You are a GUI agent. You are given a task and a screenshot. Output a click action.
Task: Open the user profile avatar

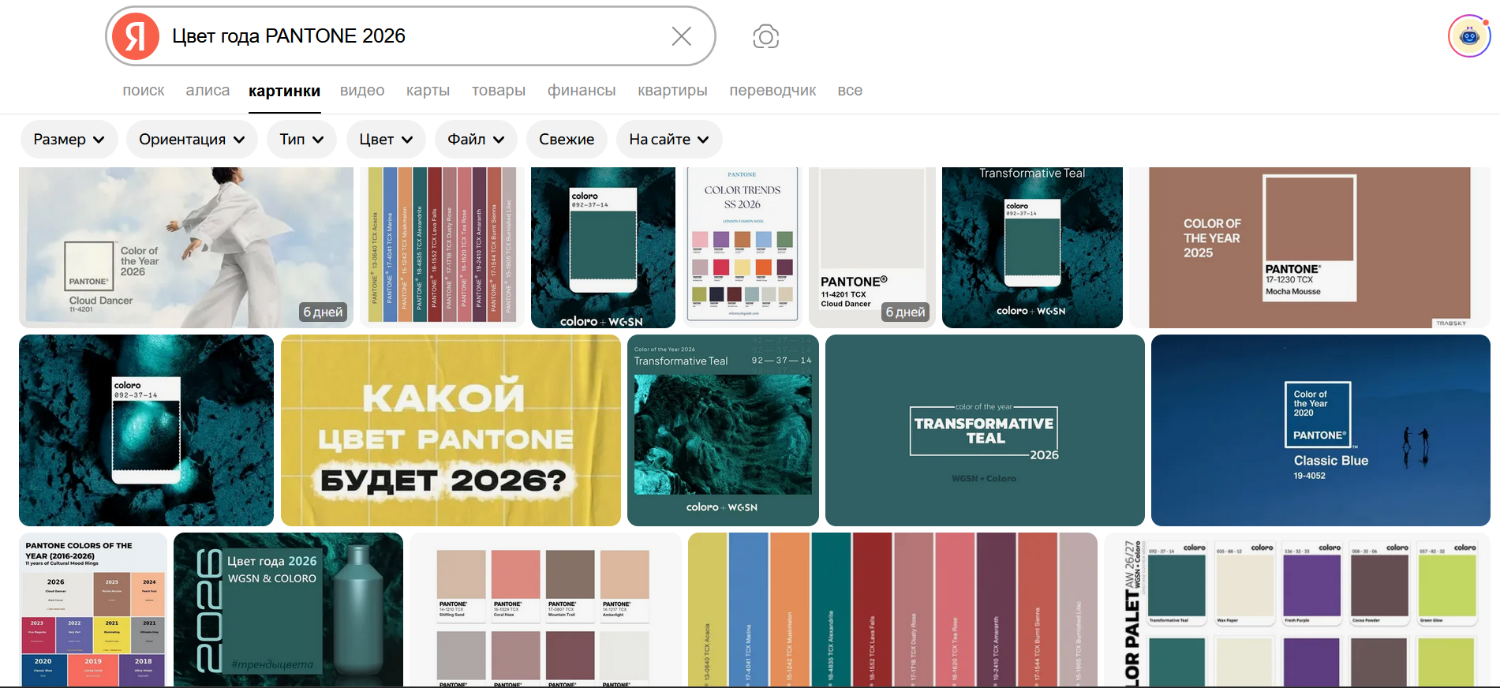[1469, 36]
